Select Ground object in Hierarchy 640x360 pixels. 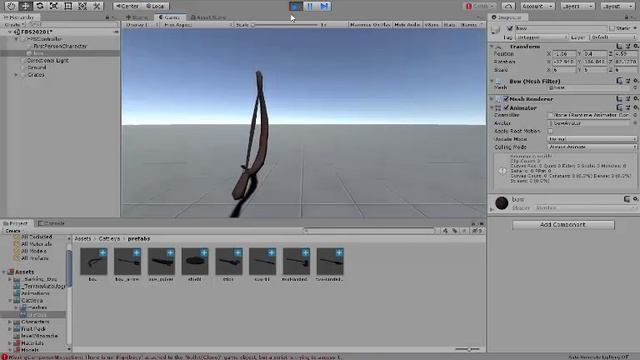pyautogui.click(x=37, y=67)
